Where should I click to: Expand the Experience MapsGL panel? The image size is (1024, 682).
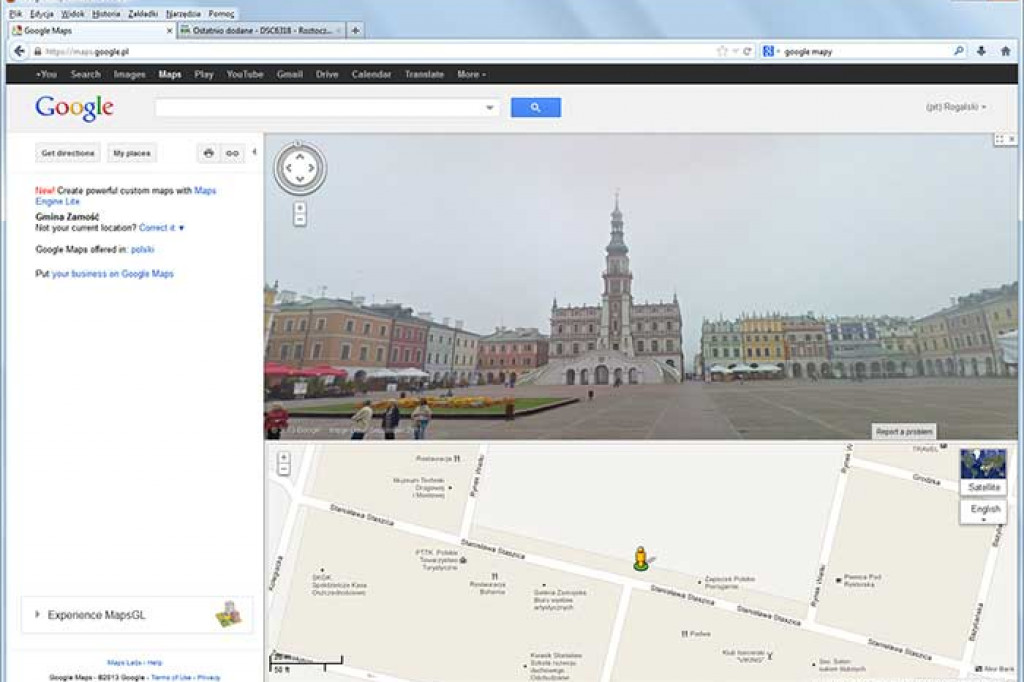[136, 615]
